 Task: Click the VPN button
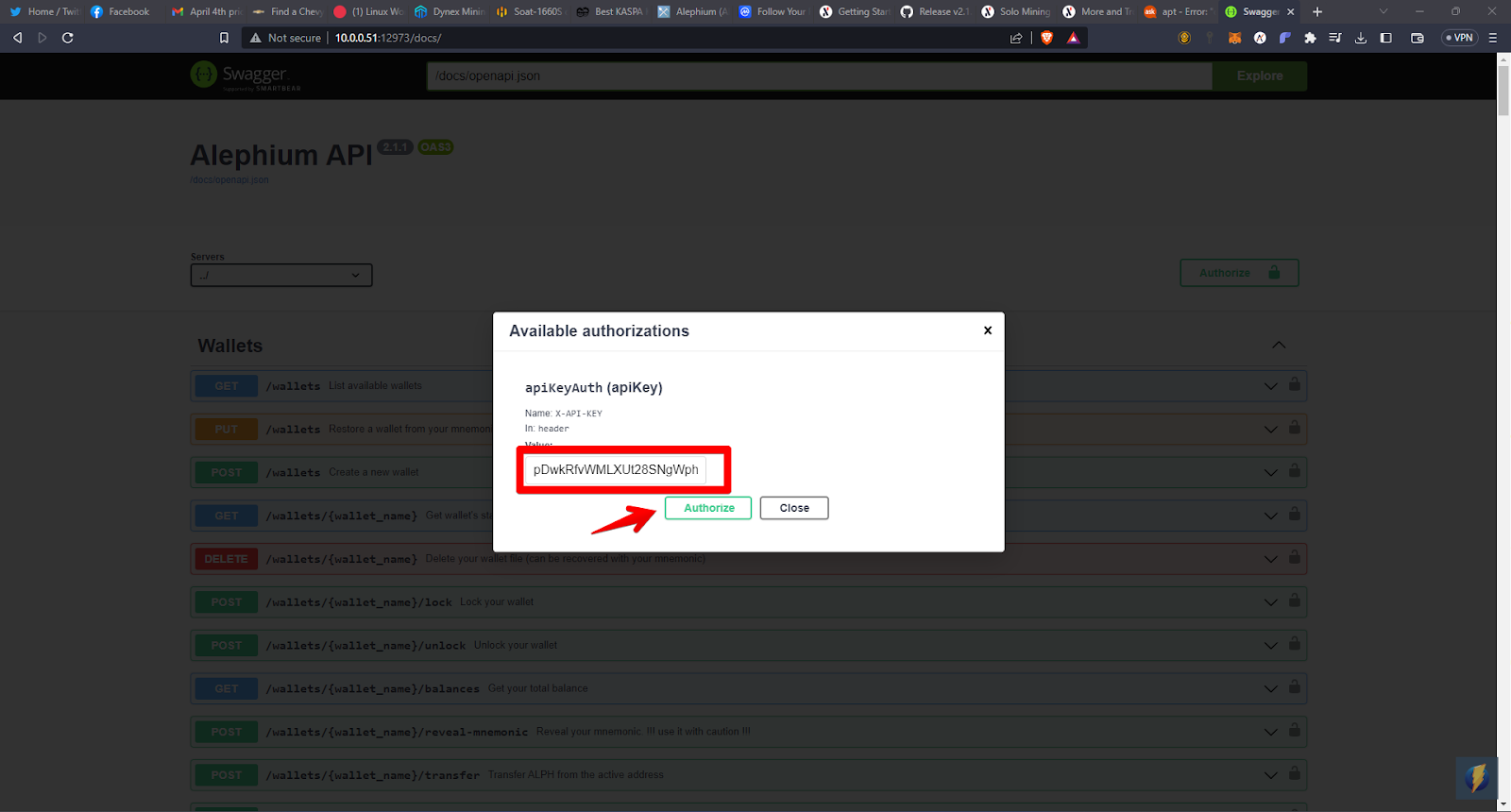1459,38
